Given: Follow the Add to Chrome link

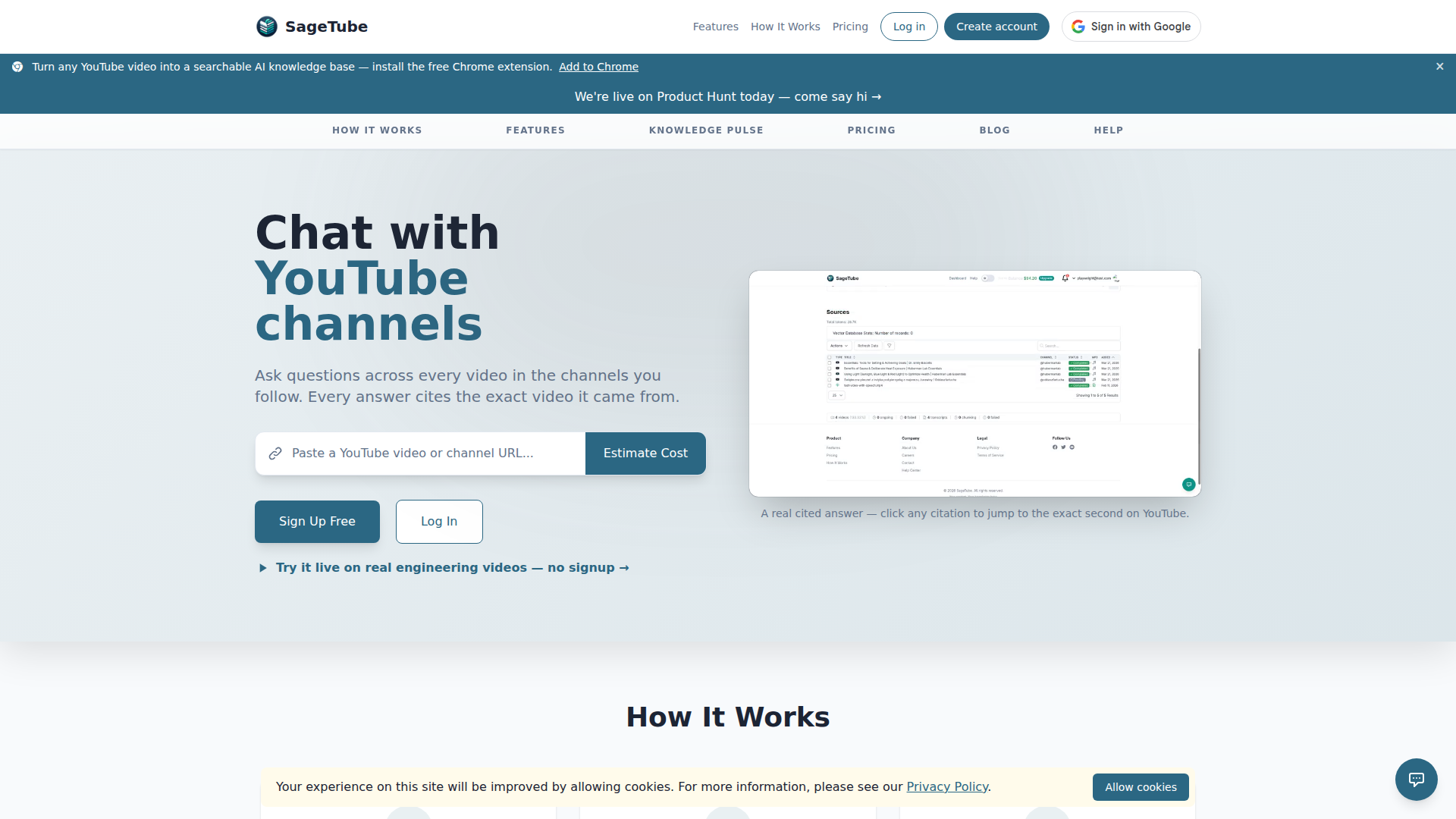Looking at the screenshot, I should pyautogui.click(x=598, y=67).
